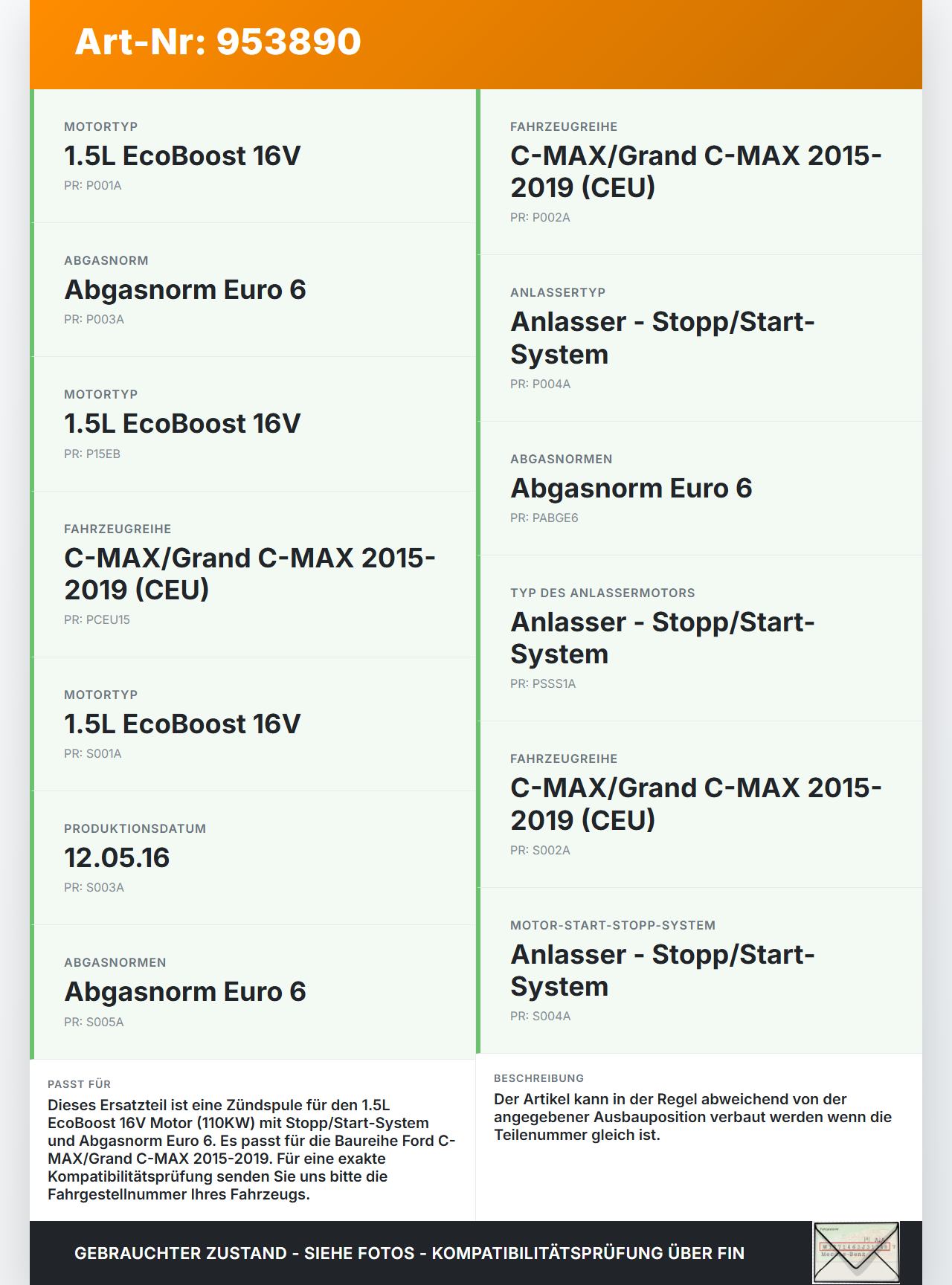Click the PR: P004A code text
This screenshot has width=952, height=1285.
click(540, 384)
